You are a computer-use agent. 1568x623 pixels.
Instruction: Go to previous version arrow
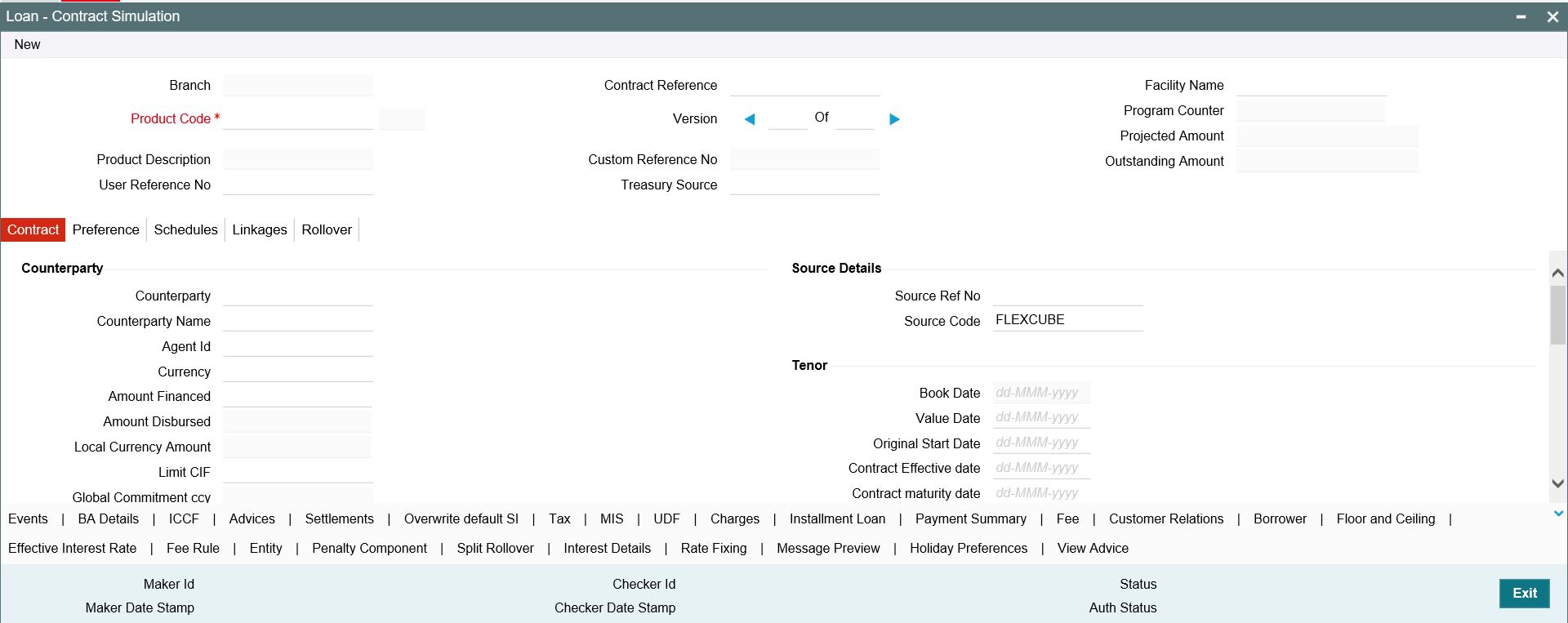[x=750, y=119]
